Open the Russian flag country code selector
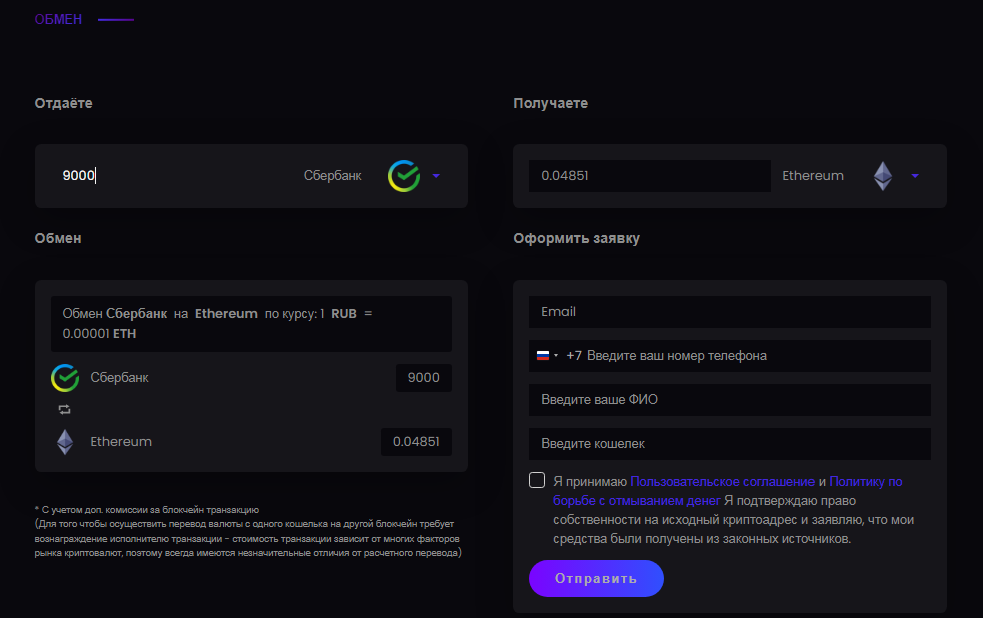Screen dimensions: 983x618 pyautogui.click(x=547, y=355)
